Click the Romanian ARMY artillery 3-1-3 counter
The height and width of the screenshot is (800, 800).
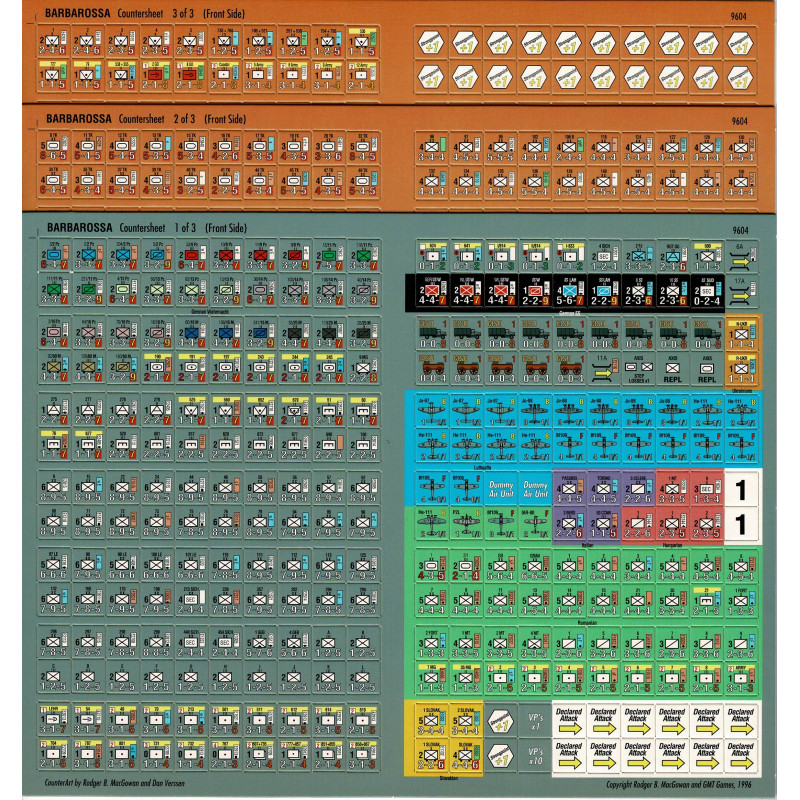[x=741, y=679]
